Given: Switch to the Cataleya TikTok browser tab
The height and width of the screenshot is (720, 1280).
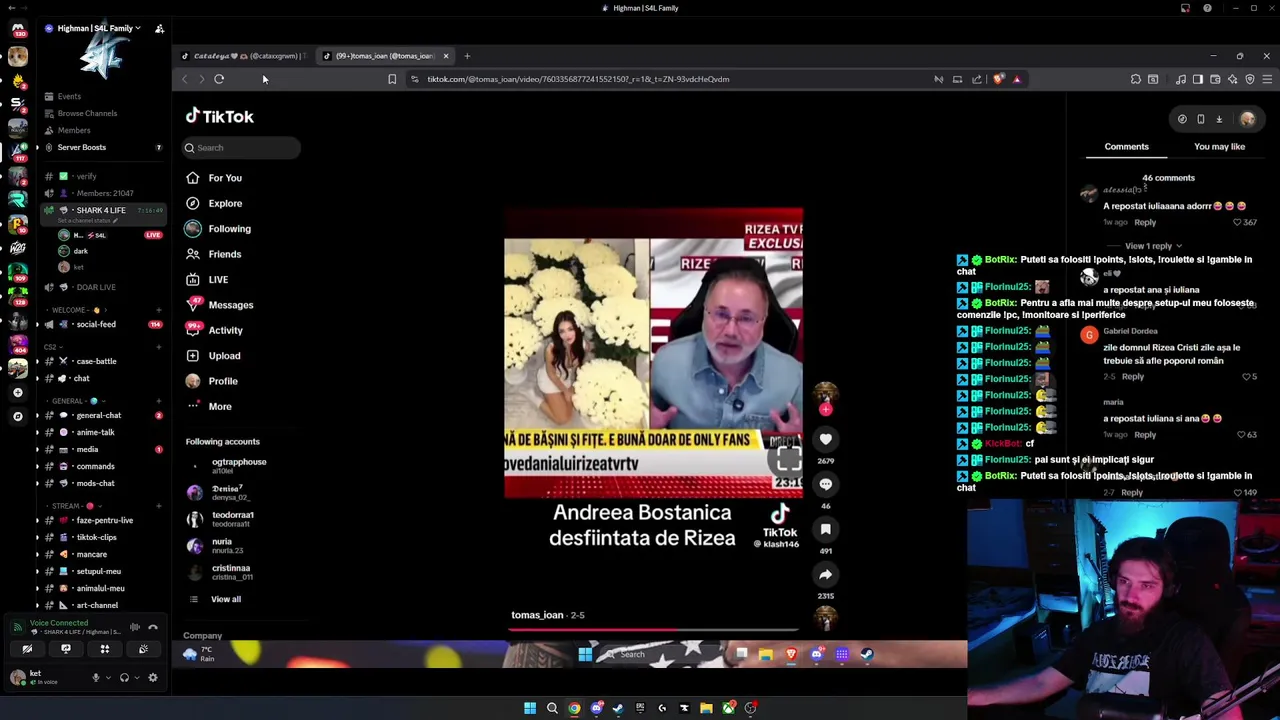Looking at the screenshot, I should coord(244,56).
